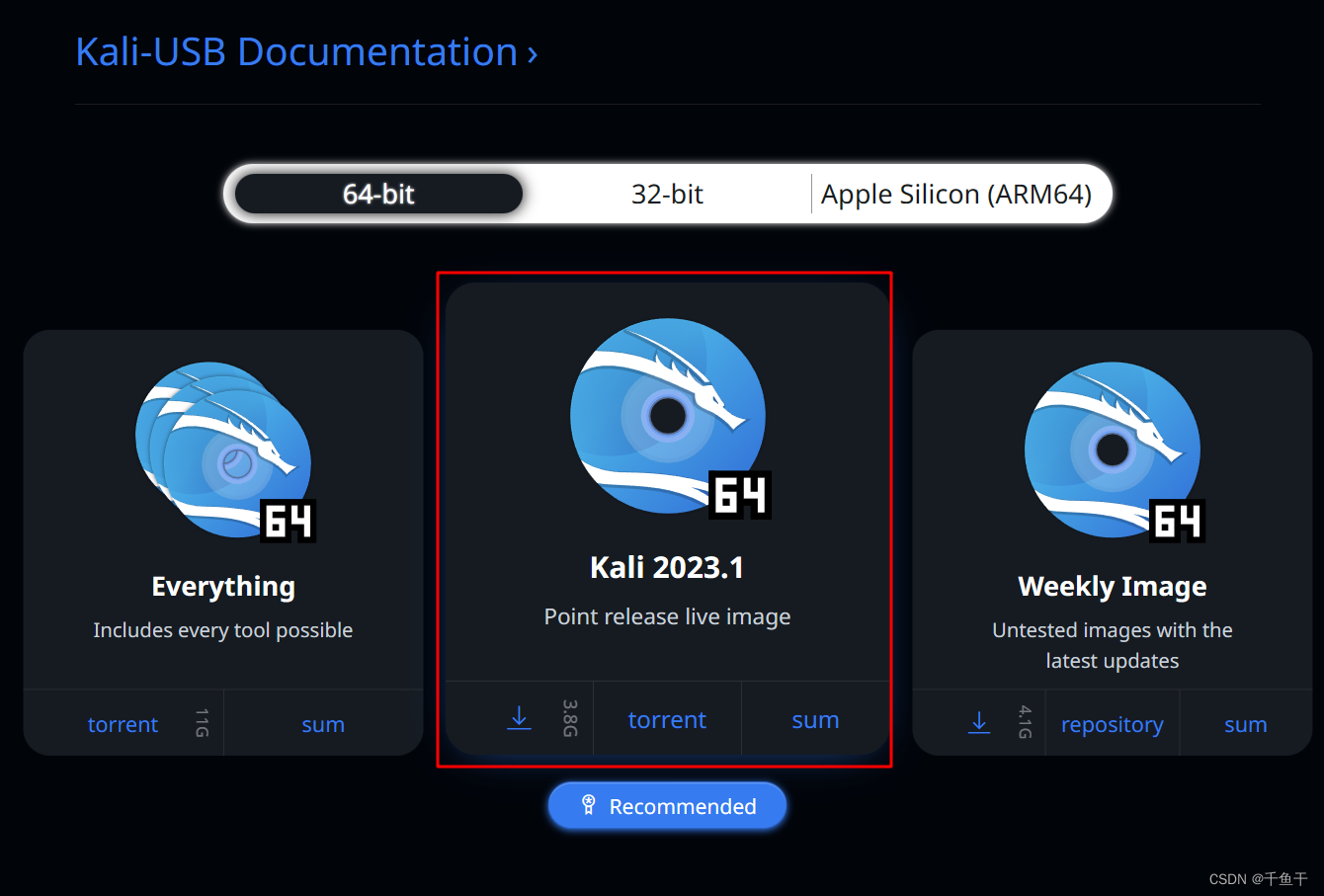The image size is (1324, 896).
Task: Click the 4.1G size label
Action: coord(1025,723)
